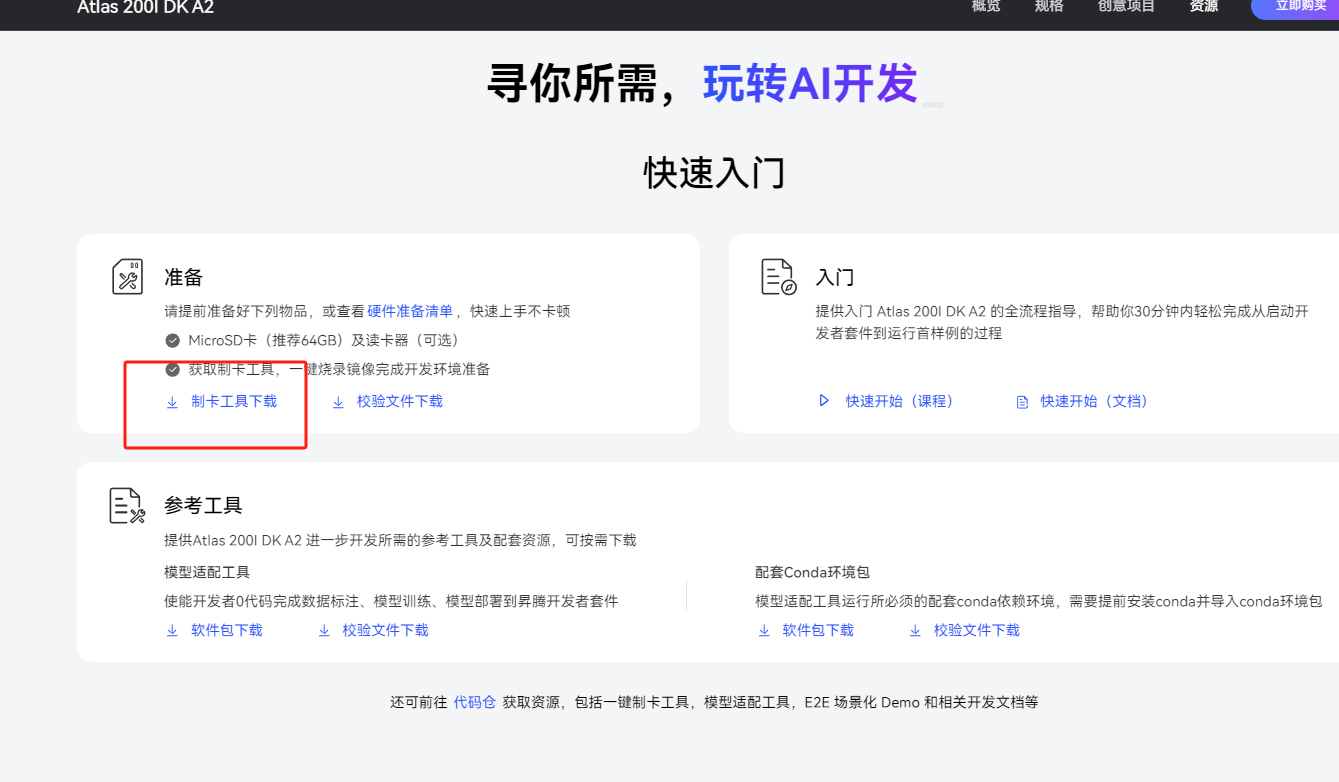Click download icon before 软件包下载 under 配套Conda环境包
Screen dimensions: 1339x782
pos(764,631)
